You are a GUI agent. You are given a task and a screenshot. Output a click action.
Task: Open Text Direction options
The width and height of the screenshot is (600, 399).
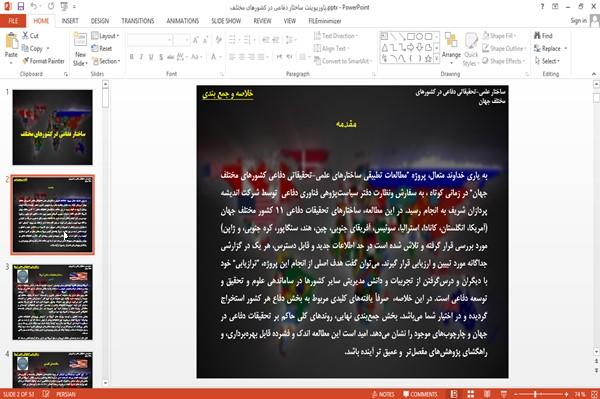coord(335,36)
